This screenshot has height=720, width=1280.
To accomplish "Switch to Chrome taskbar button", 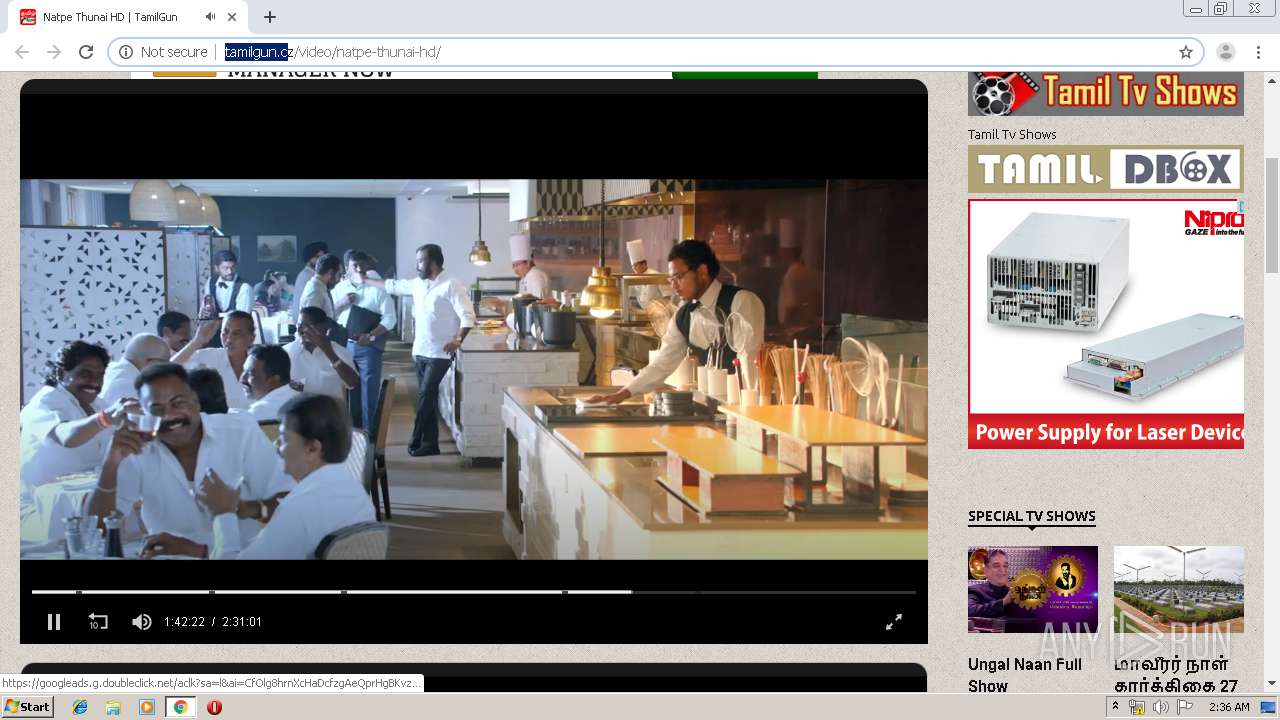I will point(180,707).
